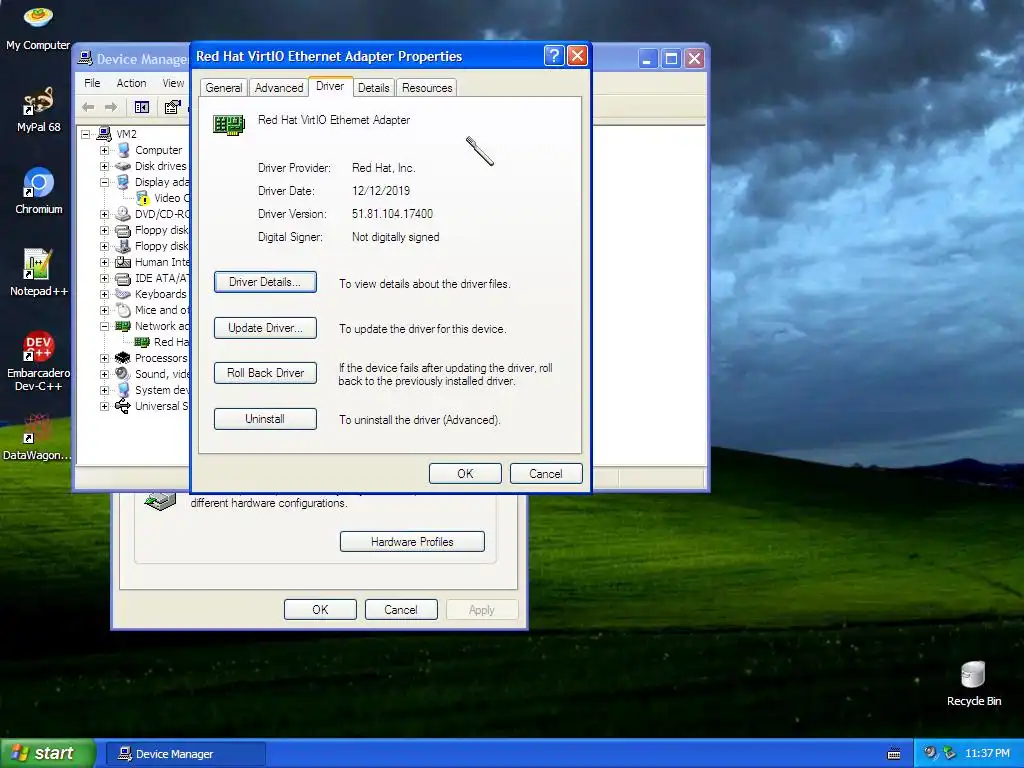Select the DVD/CD-ROM drives icon
Image resolution: width=1024 pixels, height=768 pixels.
(x=123, y=214)
